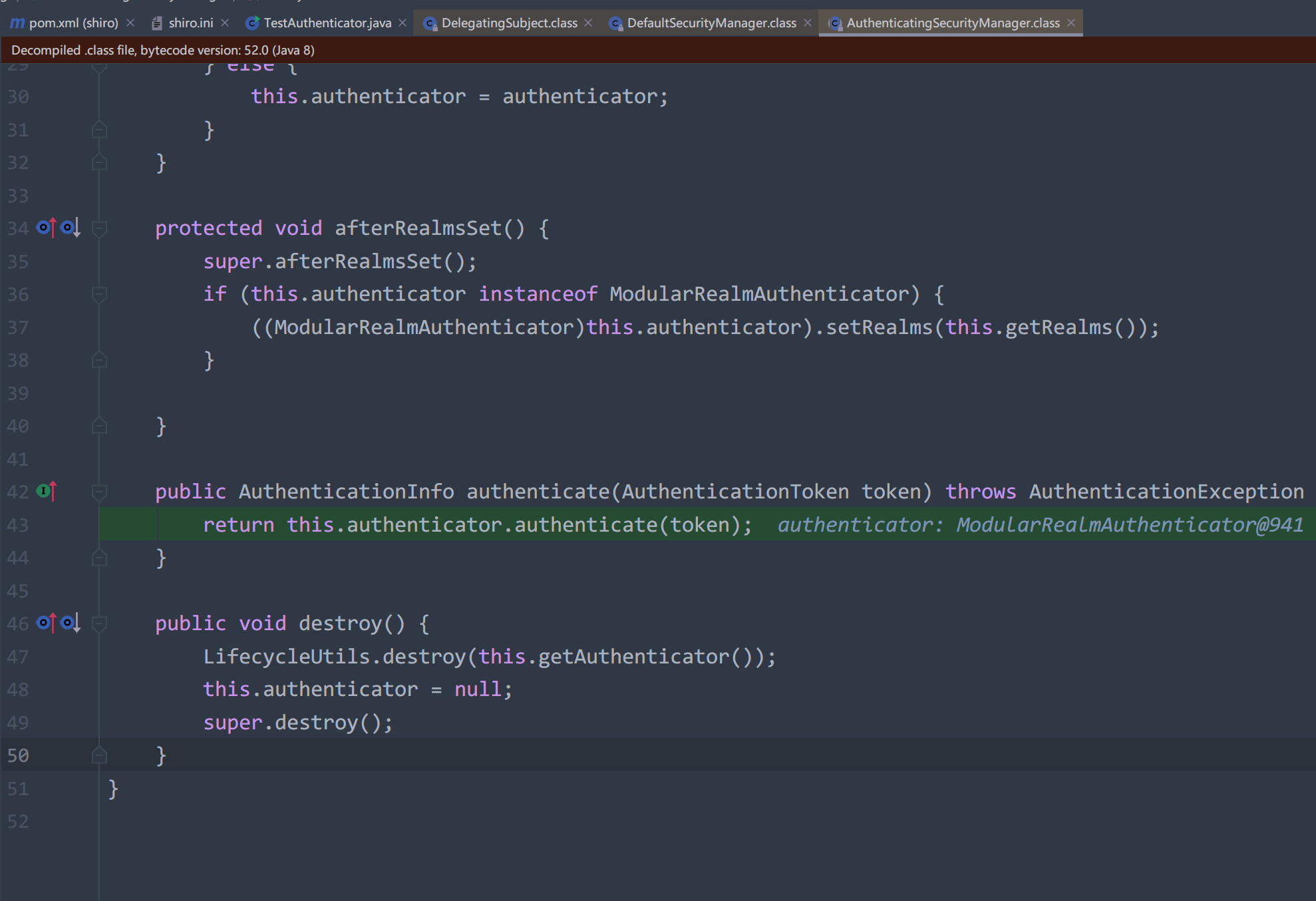
Task: Click the overridden-by gutter icon on destroy line
Action: [x=70, y=624]
